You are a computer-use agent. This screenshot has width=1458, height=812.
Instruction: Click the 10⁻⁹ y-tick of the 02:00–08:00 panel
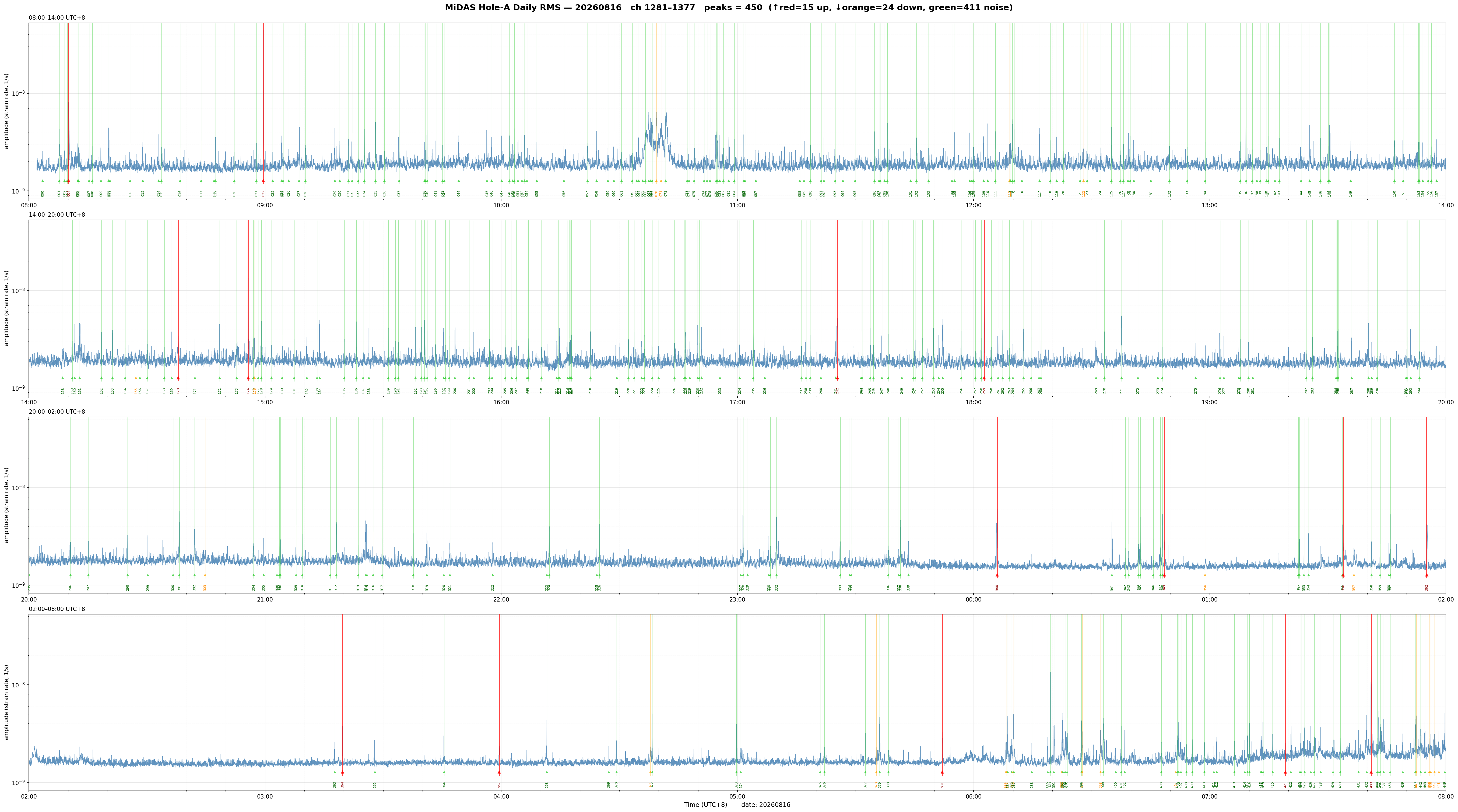click(19, 782)
